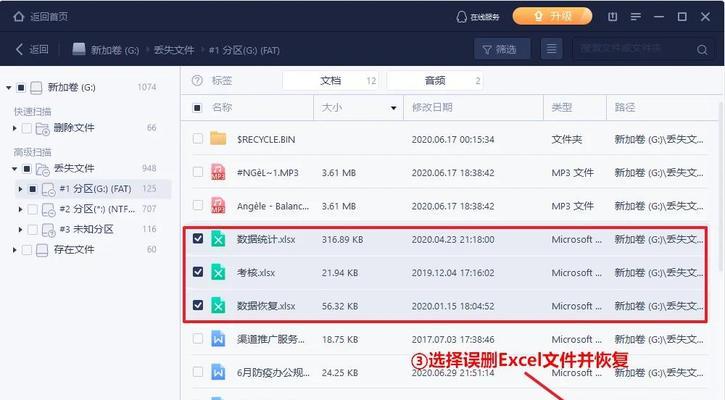This screenshot has height=400, width=725.
Task: Click the 渠道推广服务... Word icon
Action: (218, 339)
